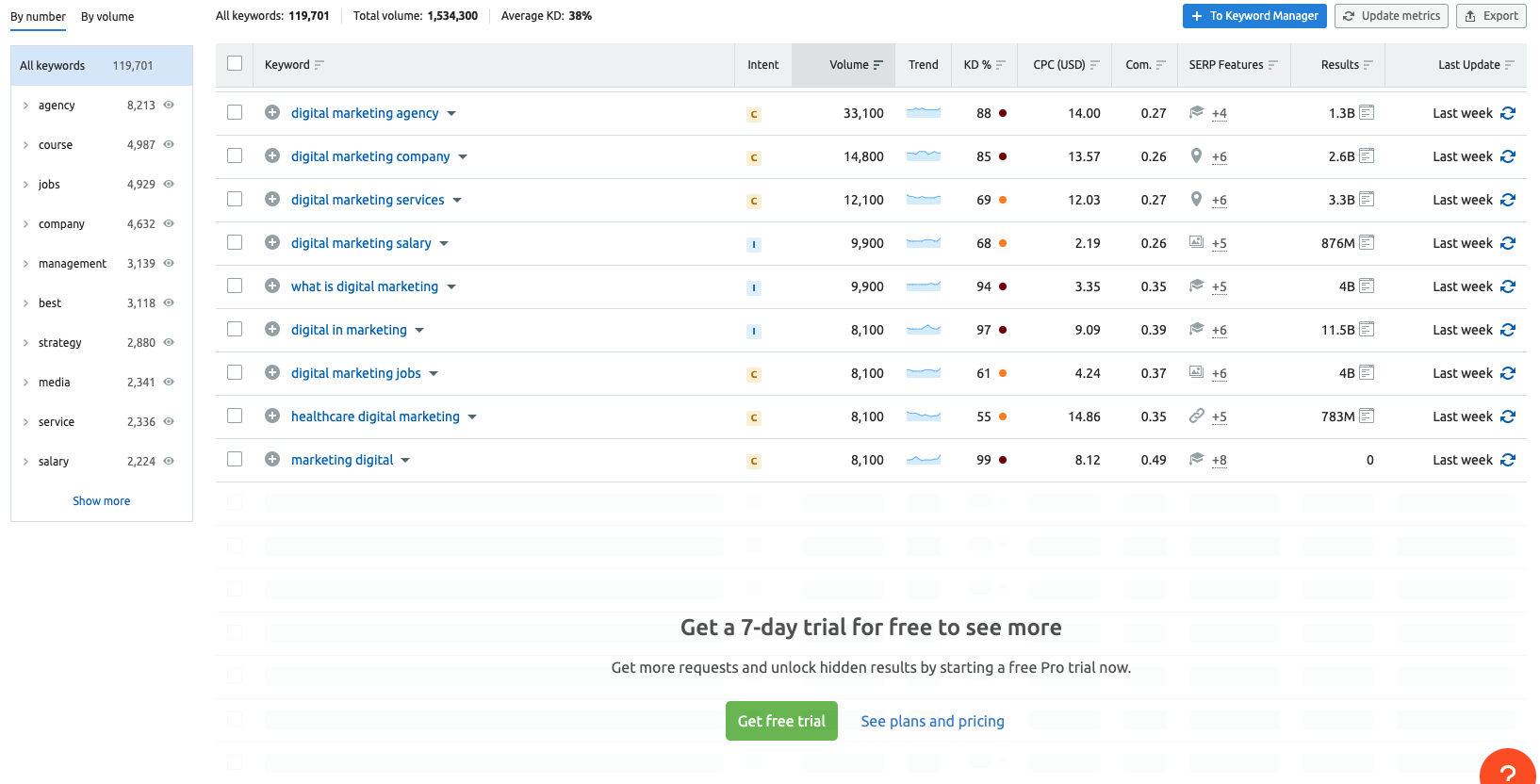The image size is (1540, 784).
Task: Switch to By volume tab
Action: (107, 17)
